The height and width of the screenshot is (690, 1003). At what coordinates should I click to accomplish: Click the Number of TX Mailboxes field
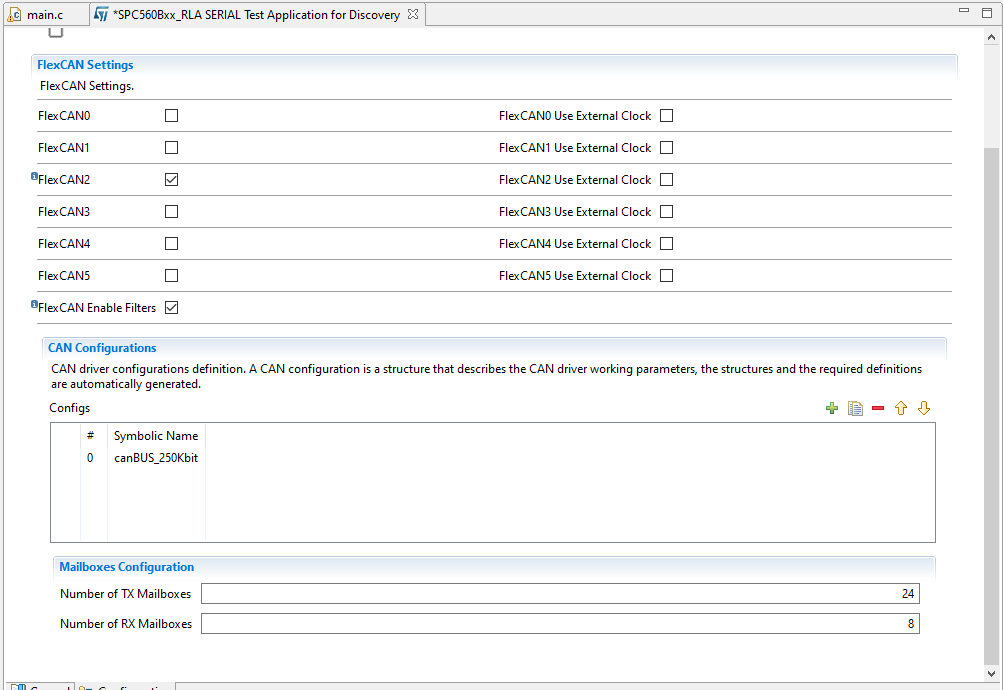[559, 594]
